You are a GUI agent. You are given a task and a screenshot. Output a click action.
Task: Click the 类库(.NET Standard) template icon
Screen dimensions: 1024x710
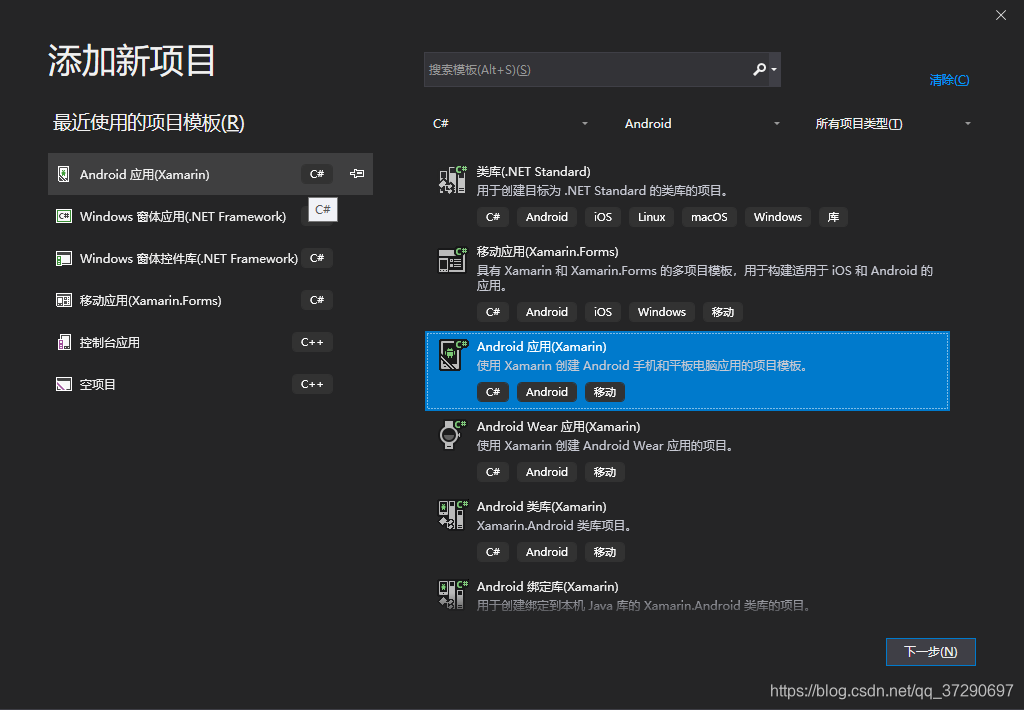[x=453, y=180]
